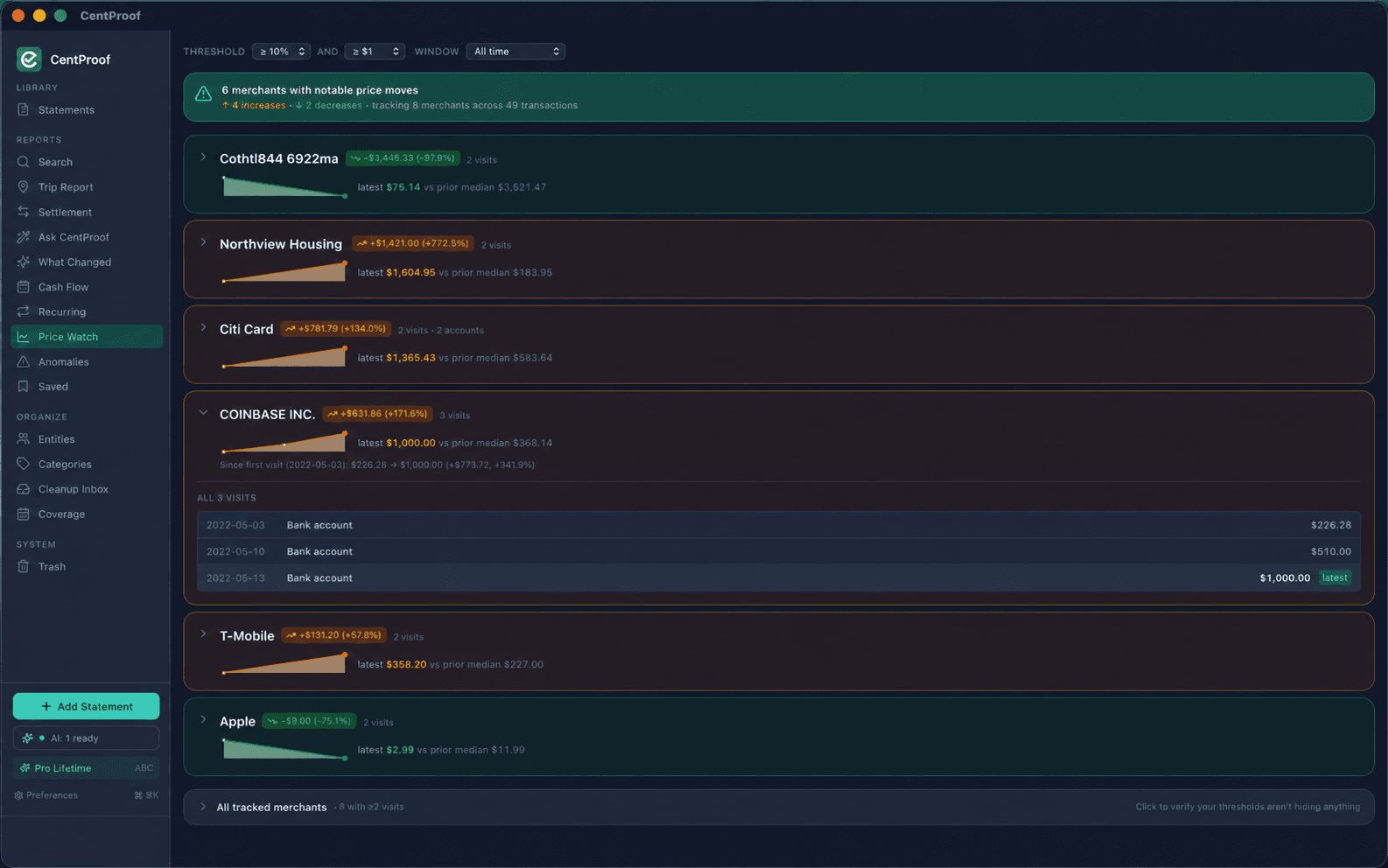The width and height of the screenshot is (1388, 868).
Task: Click the CentProof logo icon
Action: click(29, 59)
